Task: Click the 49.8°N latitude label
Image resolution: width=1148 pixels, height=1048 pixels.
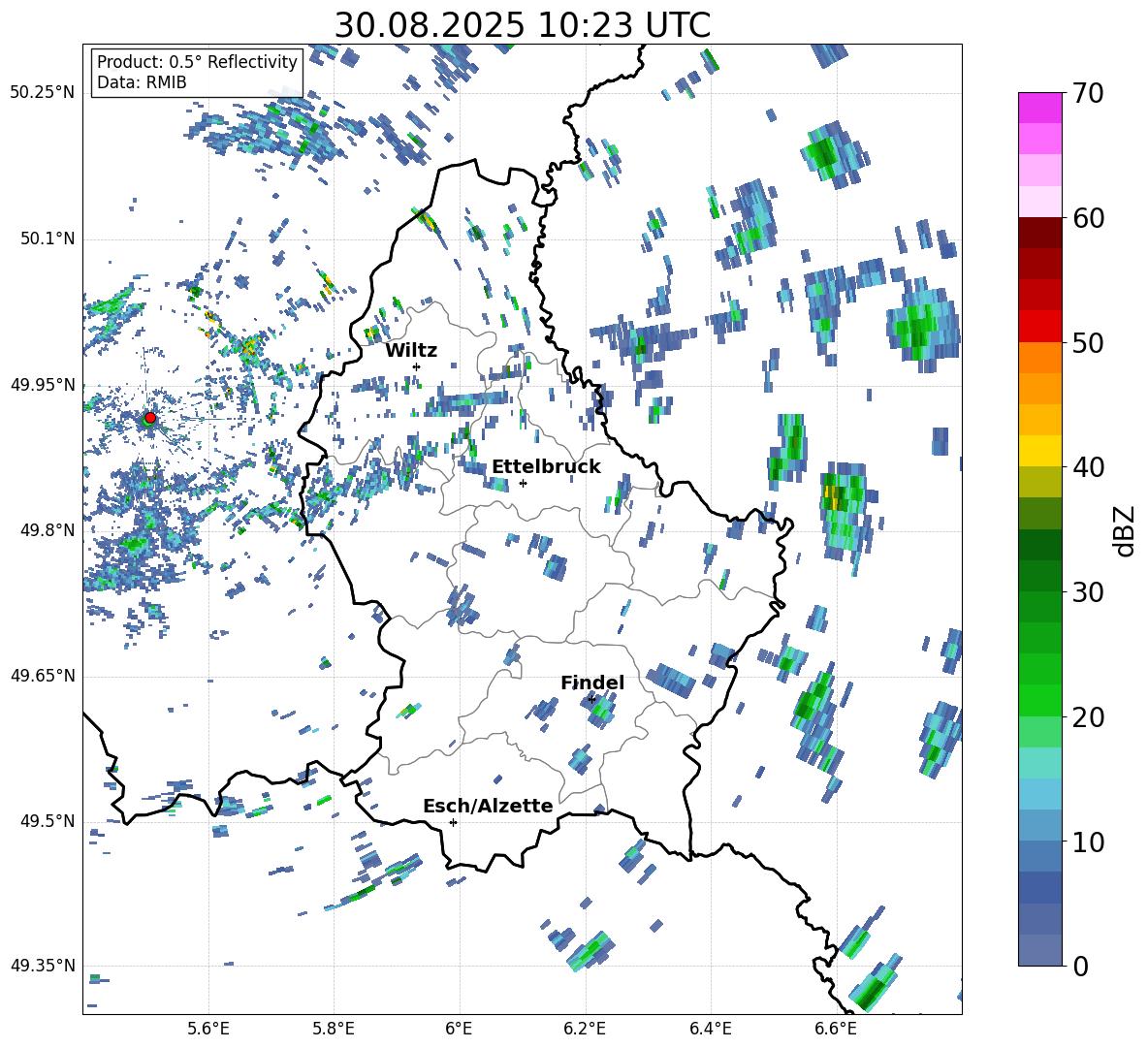Action: [x=48, y=530]
